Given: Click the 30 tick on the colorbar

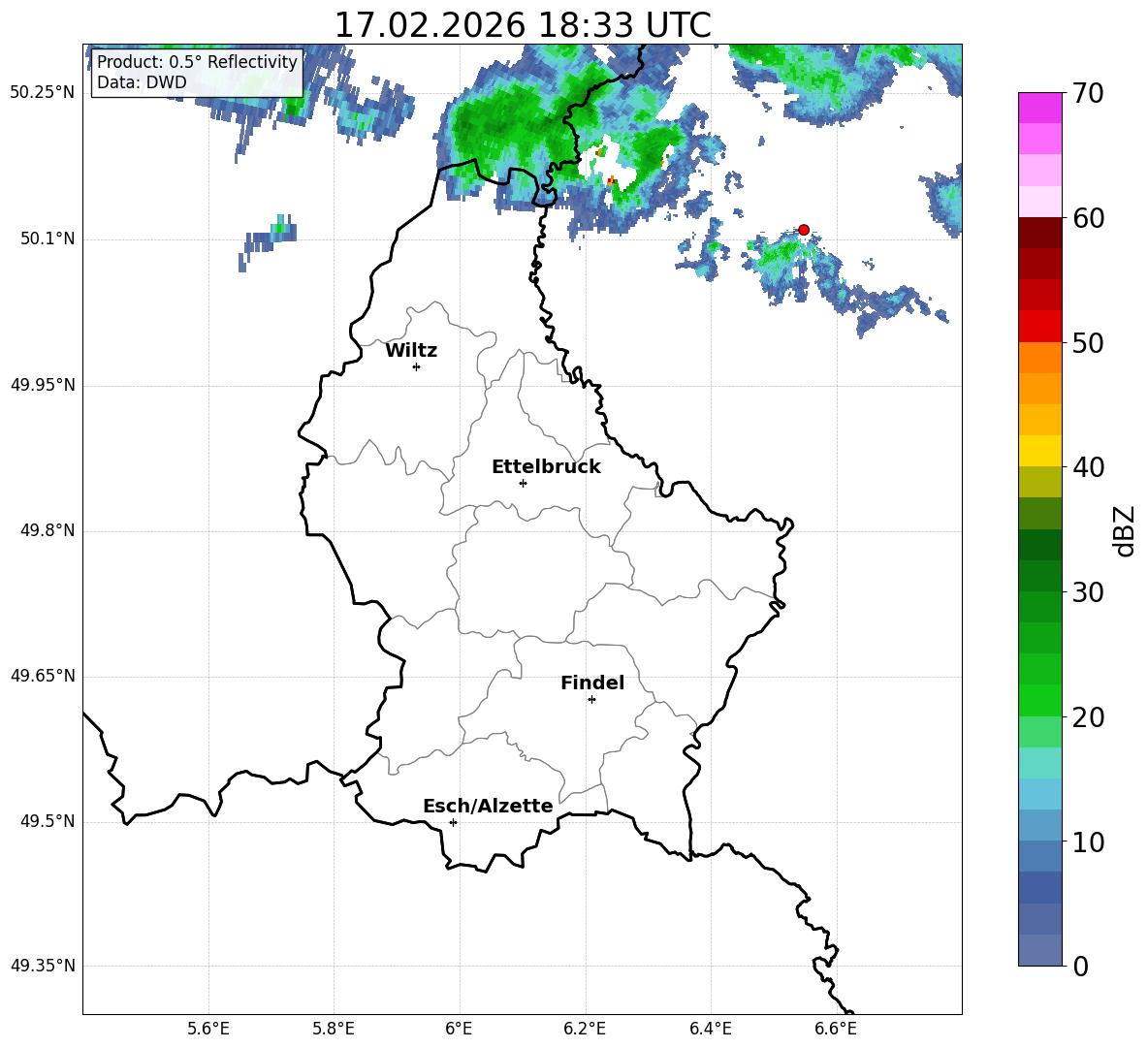Looking at the screenshot, I should [1088, 592].
